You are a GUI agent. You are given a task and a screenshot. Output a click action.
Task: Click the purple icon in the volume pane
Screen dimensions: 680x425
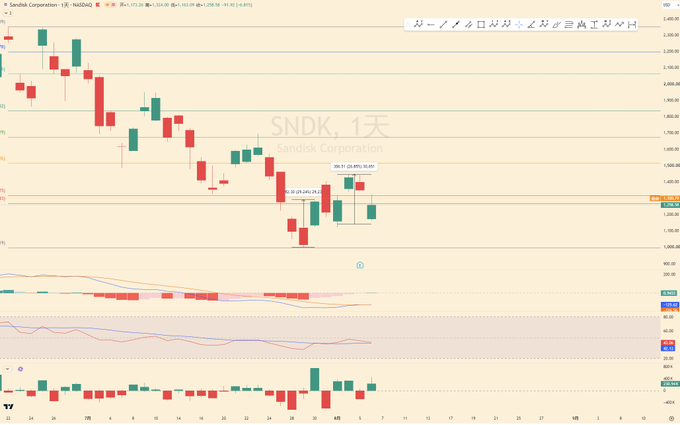click(20, 369)
